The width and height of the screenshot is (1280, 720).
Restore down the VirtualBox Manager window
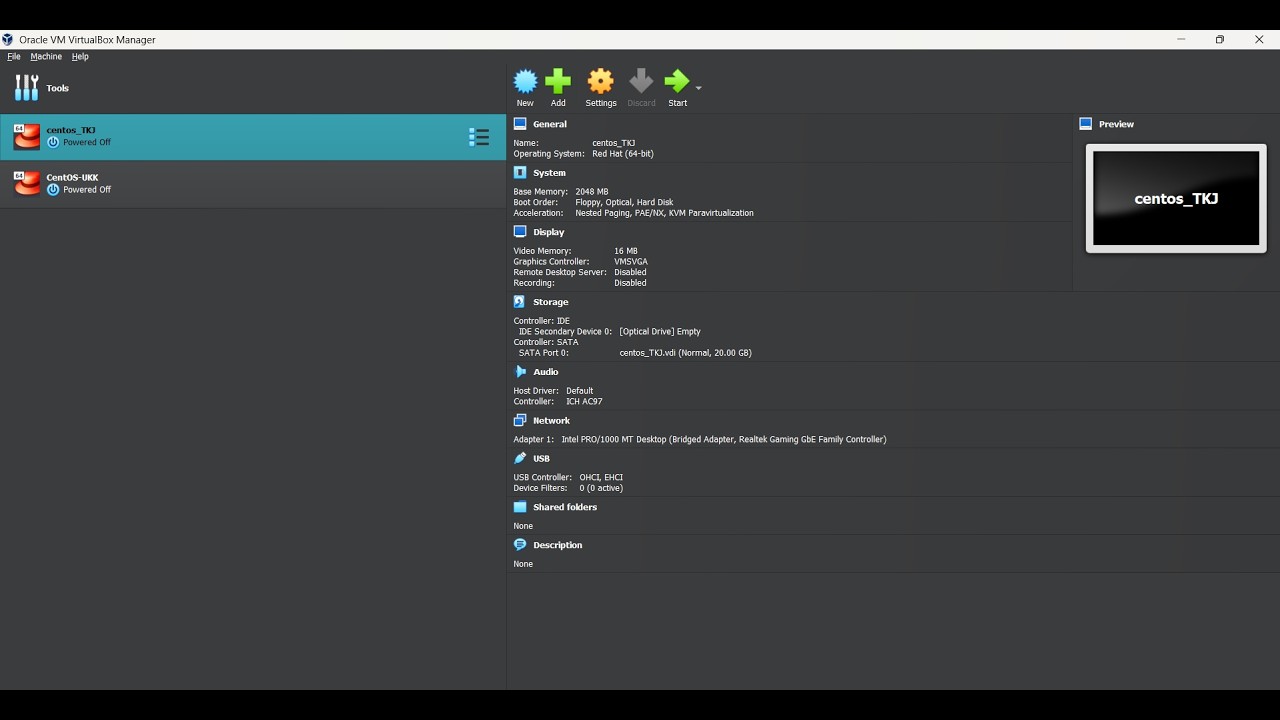pos(1220,40)
